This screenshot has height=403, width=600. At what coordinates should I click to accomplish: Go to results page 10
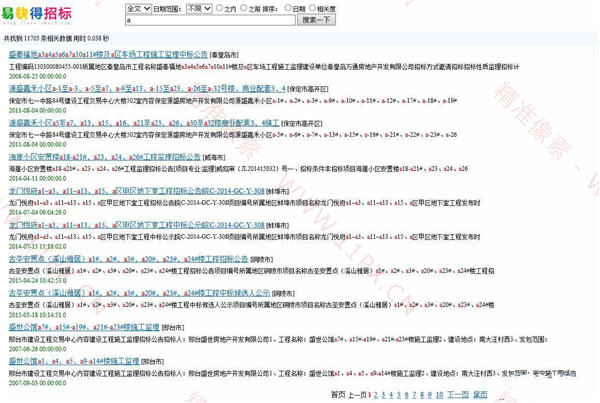439,395
